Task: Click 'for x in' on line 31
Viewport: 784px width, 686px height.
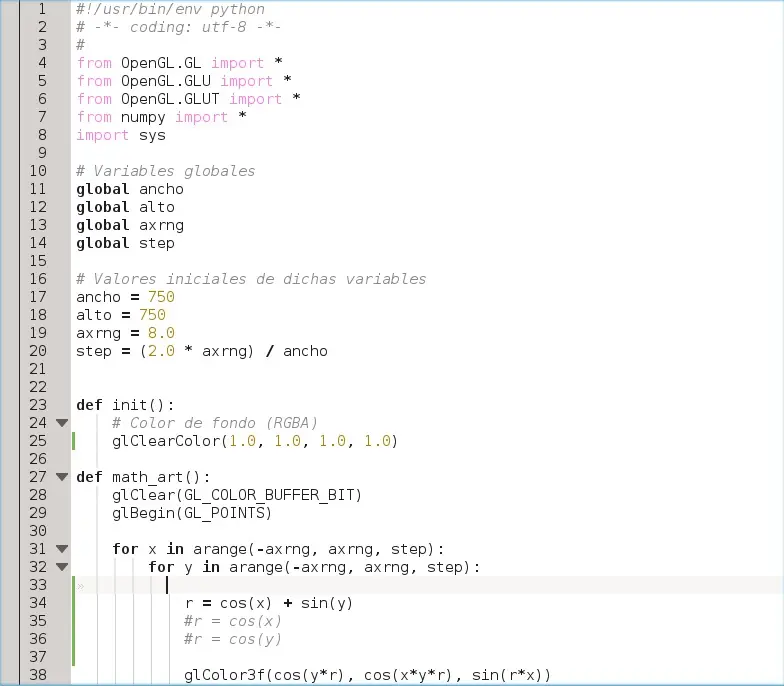Action: click(x=148, y=549)
